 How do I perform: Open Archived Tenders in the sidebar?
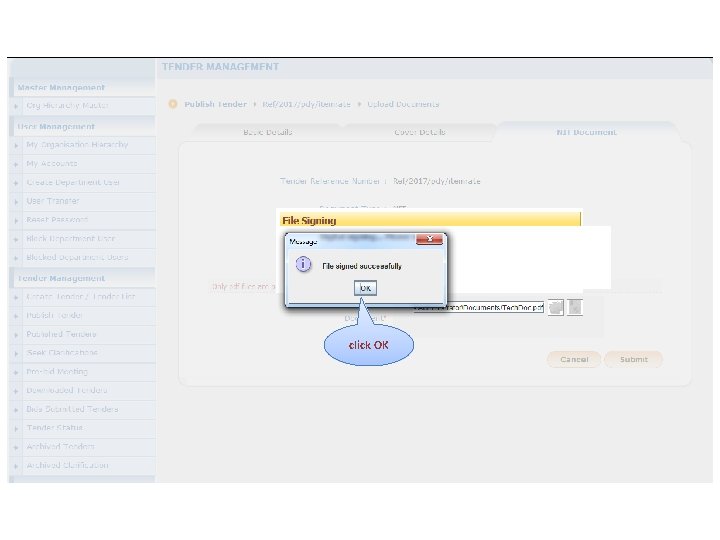coord(60,446)
